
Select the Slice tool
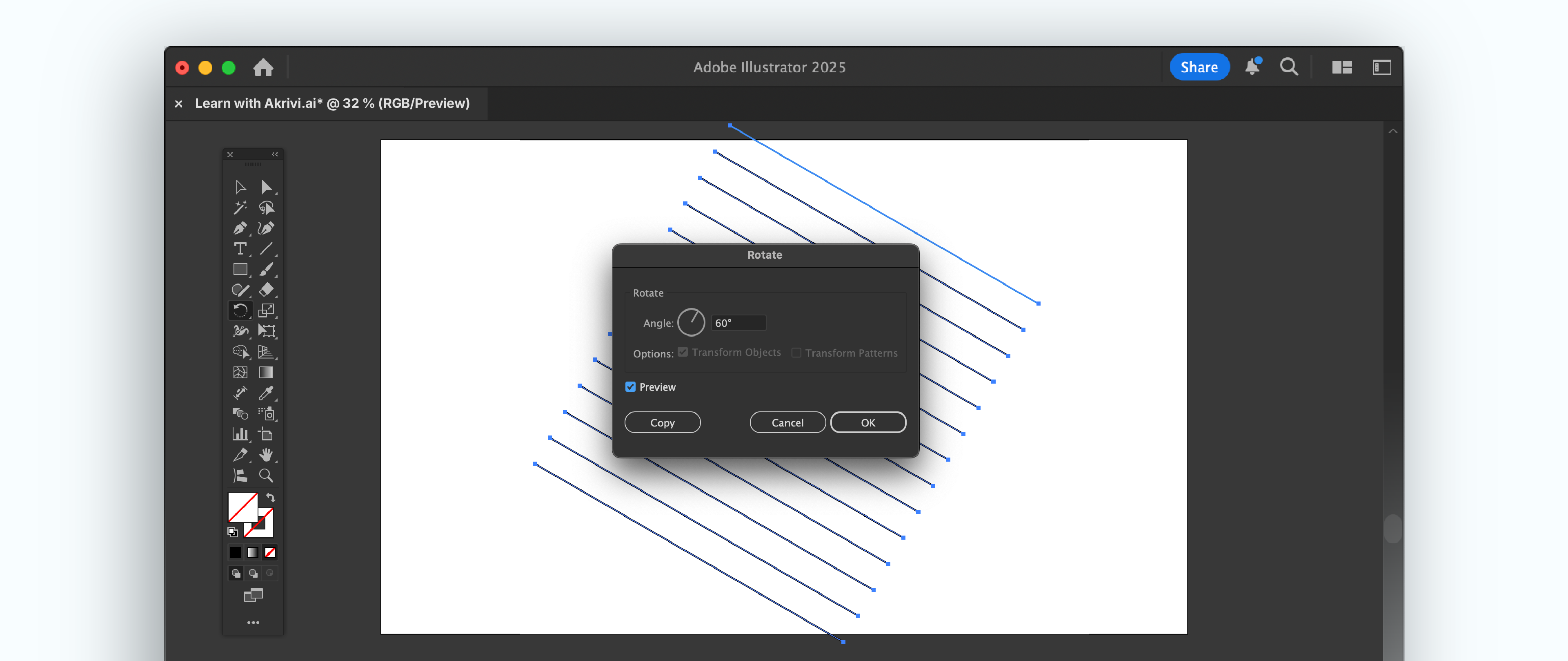pyautogui.click(x=240, y=455)
